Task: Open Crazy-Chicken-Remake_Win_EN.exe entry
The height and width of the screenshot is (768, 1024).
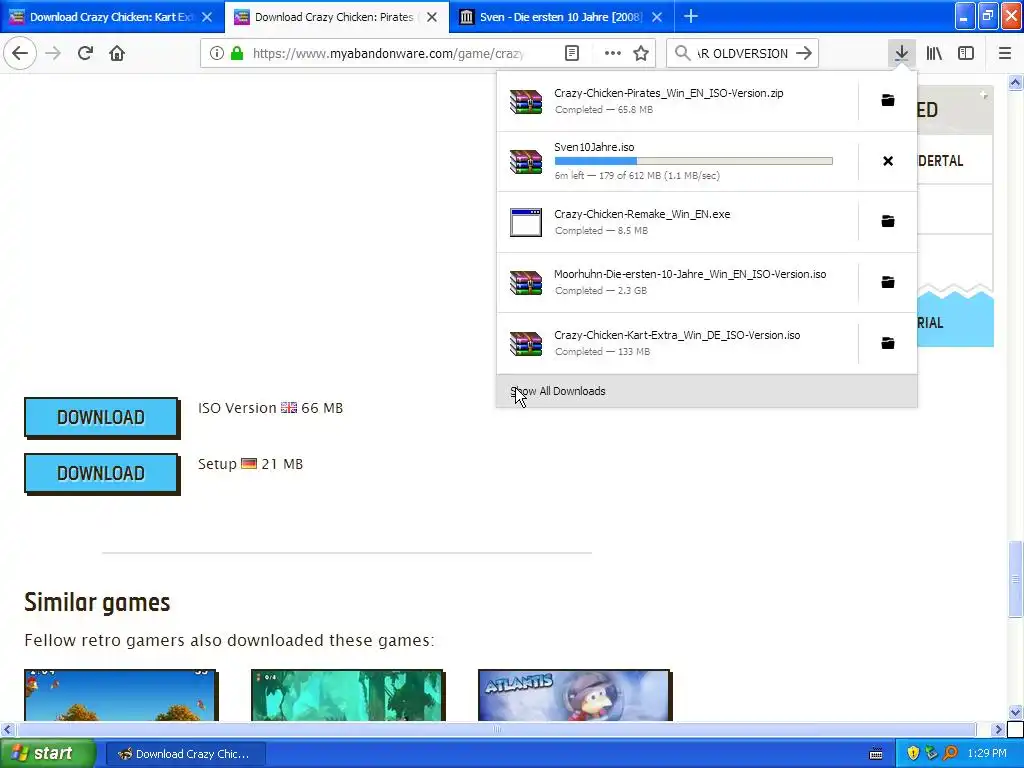Action: 678,222
